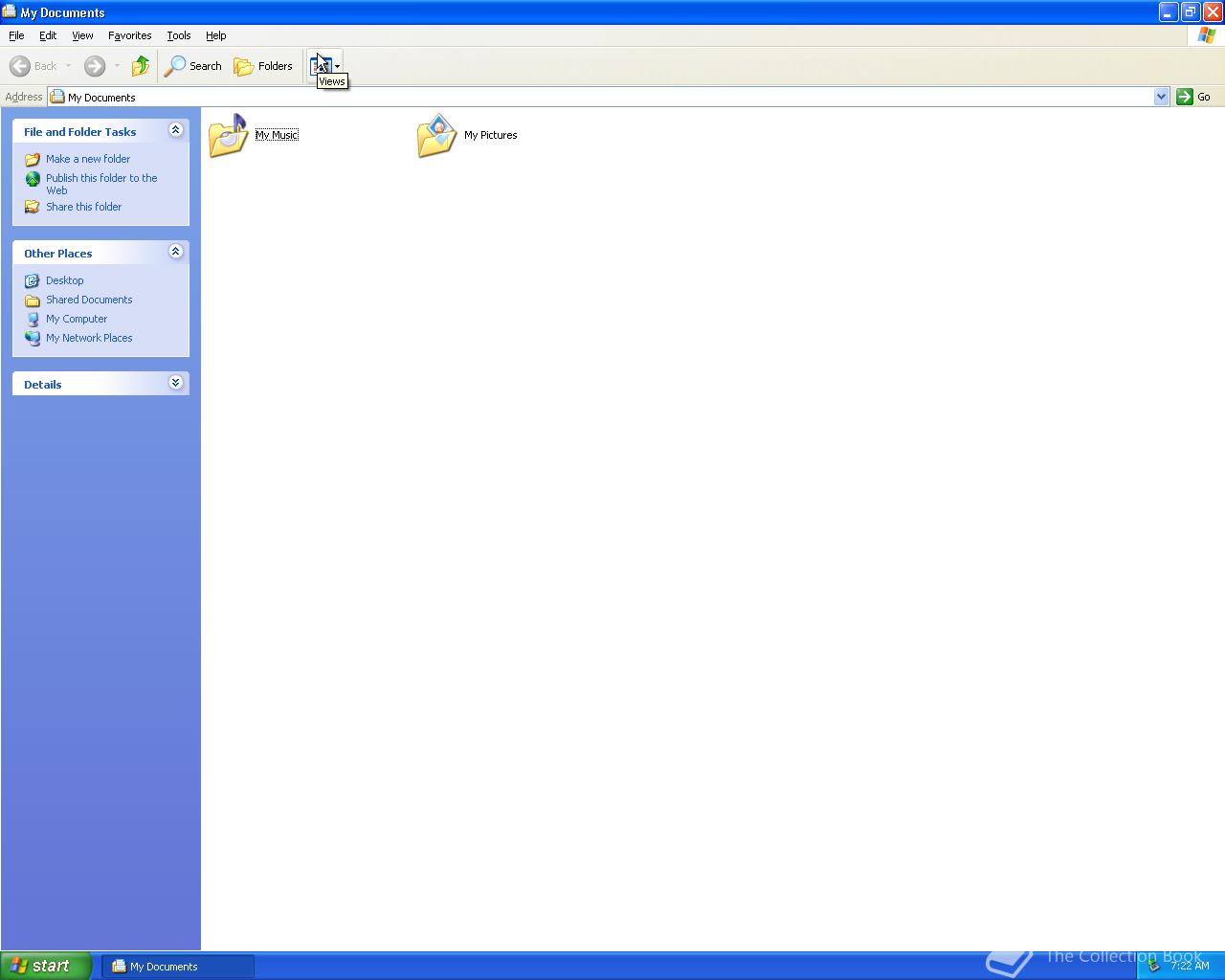The height and width of the screenshot is (980, 1225).
Task: Open the Search pane
Action: tap(193, 66)
